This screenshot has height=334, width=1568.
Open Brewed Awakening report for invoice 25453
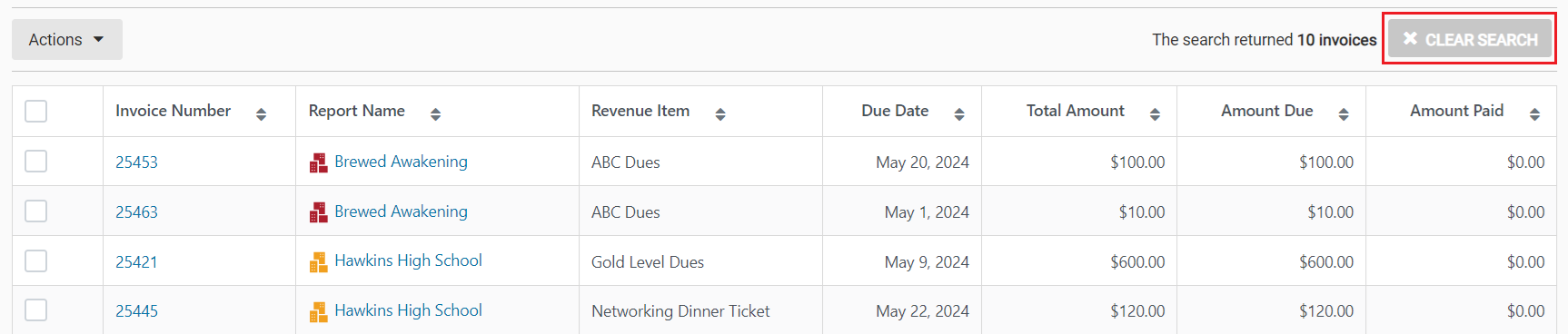pyautogui.click(x=401, y=162)
